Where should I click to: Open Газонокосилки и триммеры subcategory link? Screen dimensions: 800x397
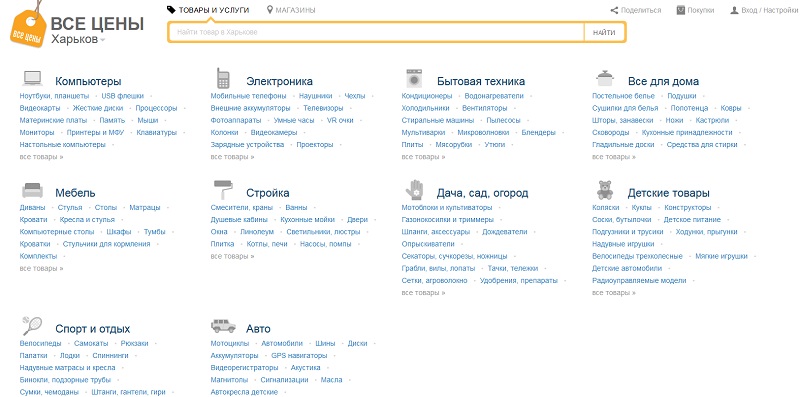[x=447, y=219]
